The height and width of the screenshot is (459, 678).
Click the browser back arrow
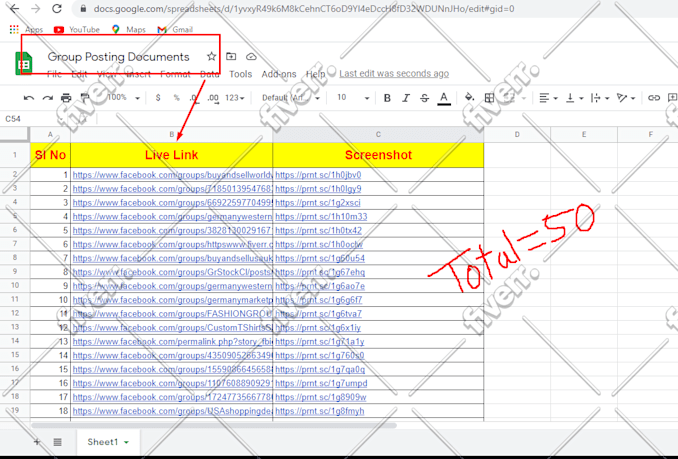tap(14, 9)
